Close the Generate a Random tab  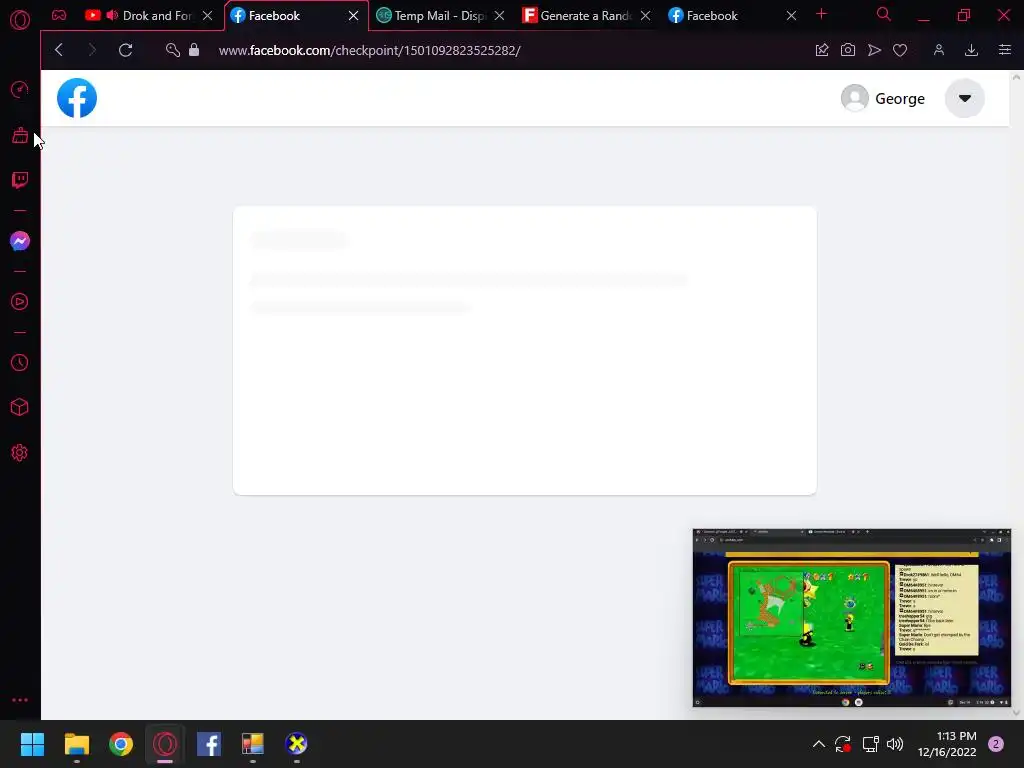tap(645, 15)
